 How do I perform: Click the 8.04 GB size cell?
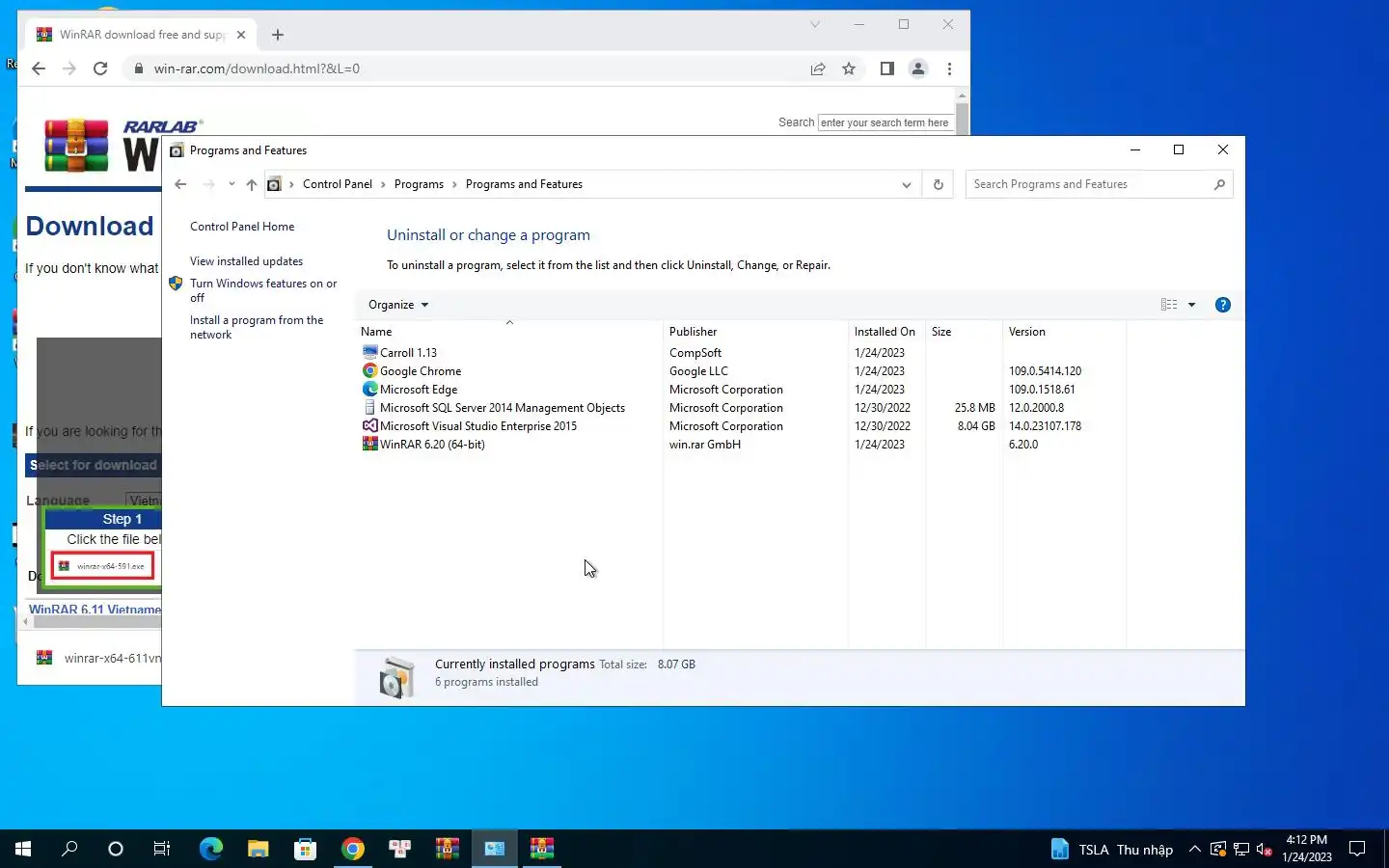coord(976,426)
